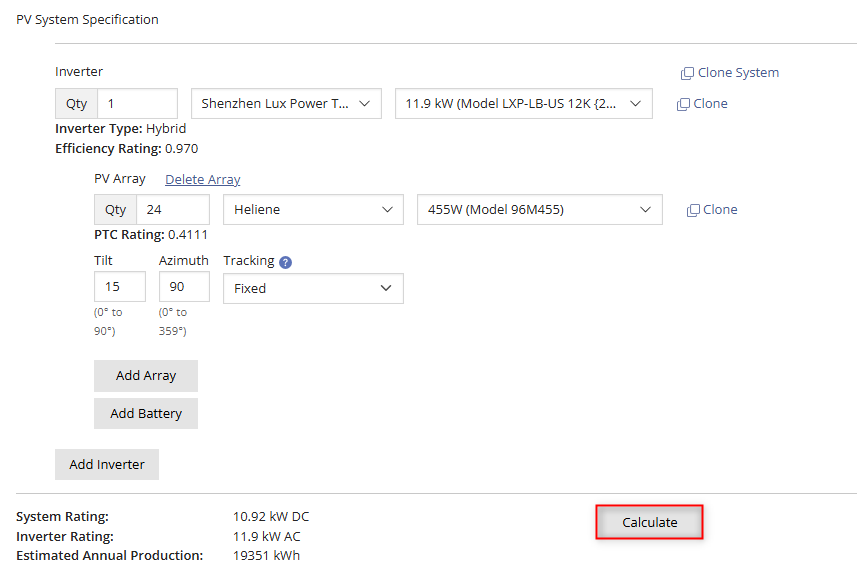Click the Clone System copy icon
This screenshot has width=862, height=568.
687,73
